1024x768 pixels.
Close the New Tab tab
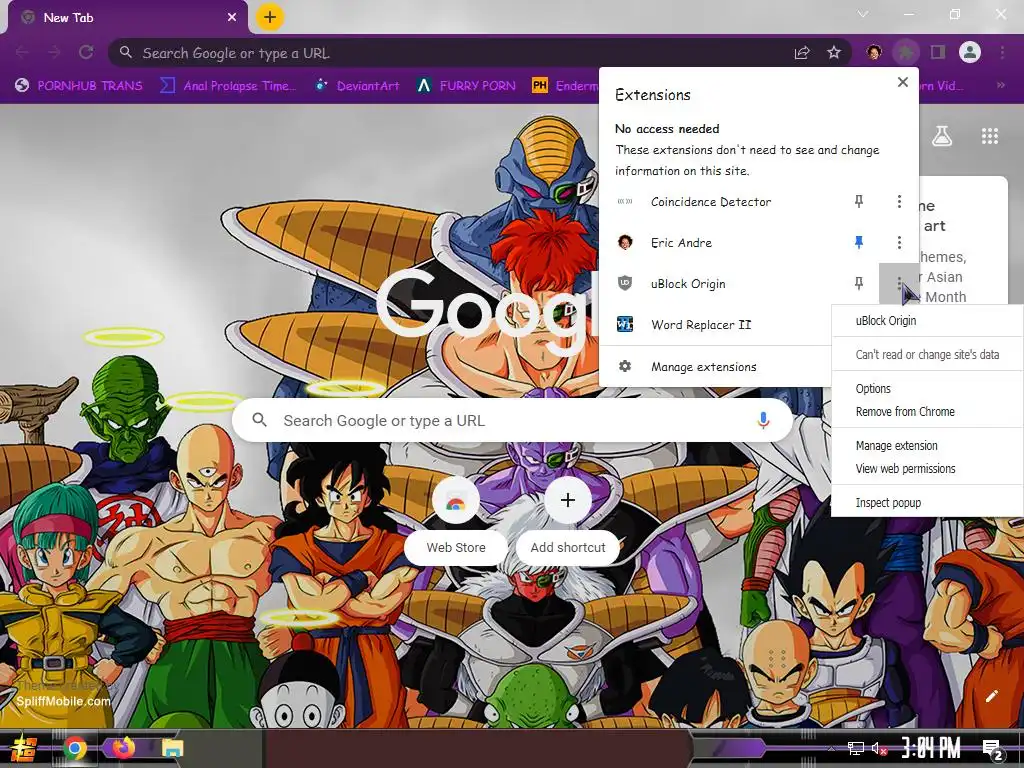[x=232, y=18]
